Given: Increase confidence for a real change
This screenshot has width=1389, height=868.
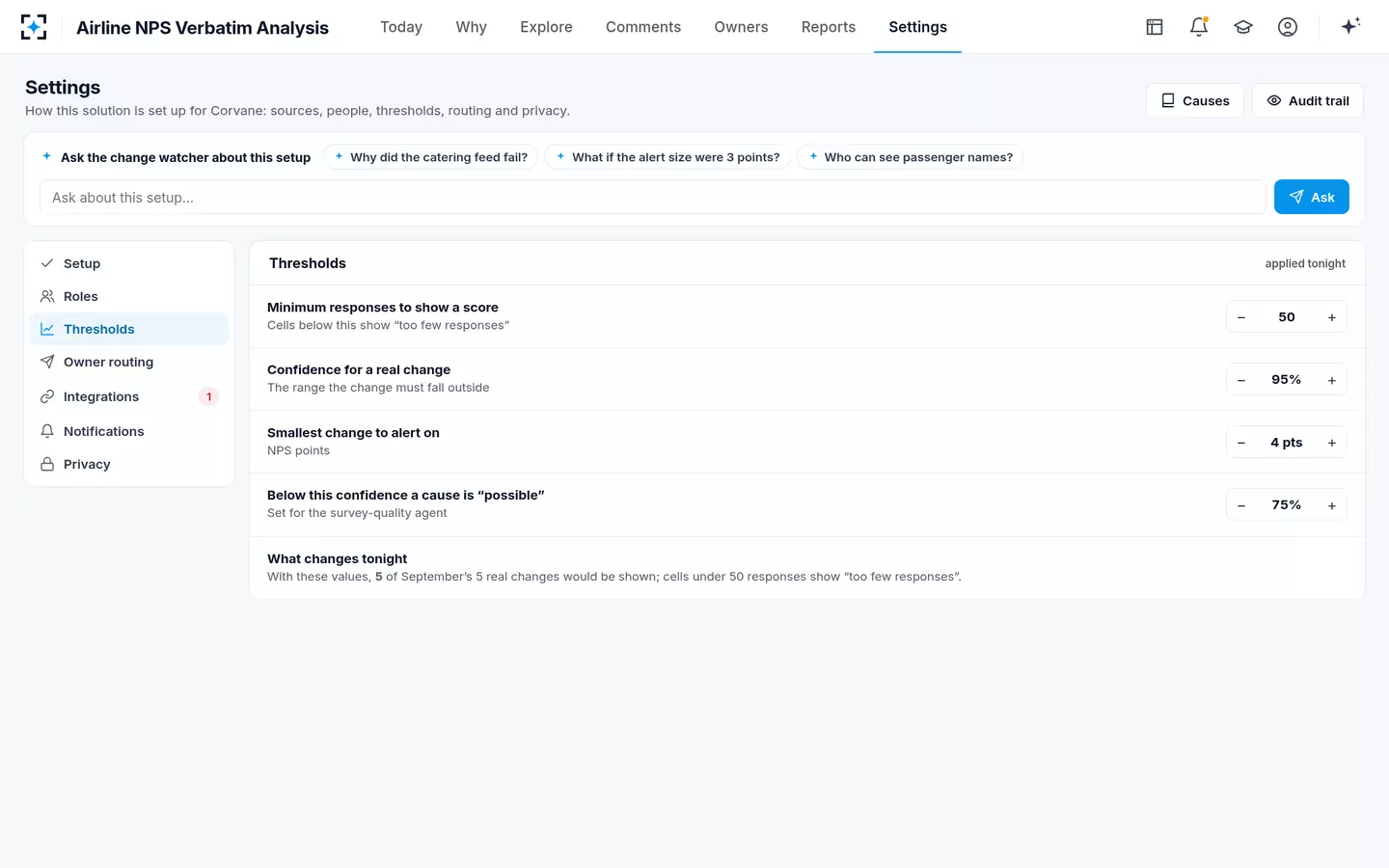Looking at the screenshot, I should [1332, 380].
